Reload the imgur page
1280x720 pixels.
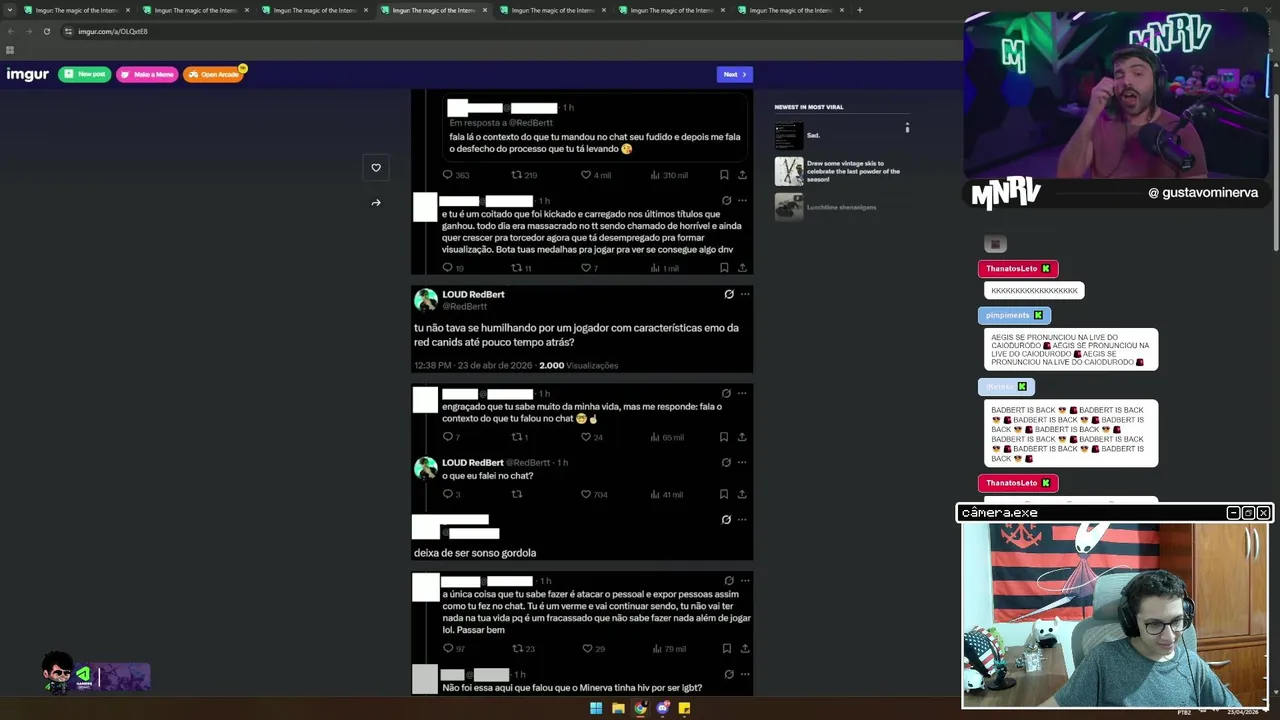click(46, 31)
